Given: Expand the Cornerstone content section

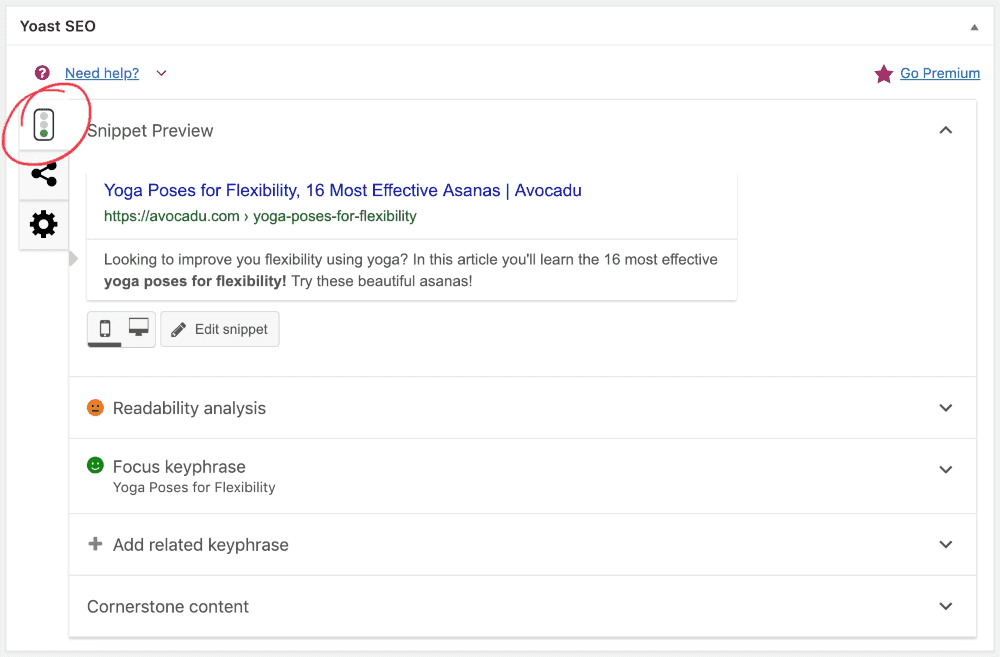Looking at the screenshot, I should point(946,606).
